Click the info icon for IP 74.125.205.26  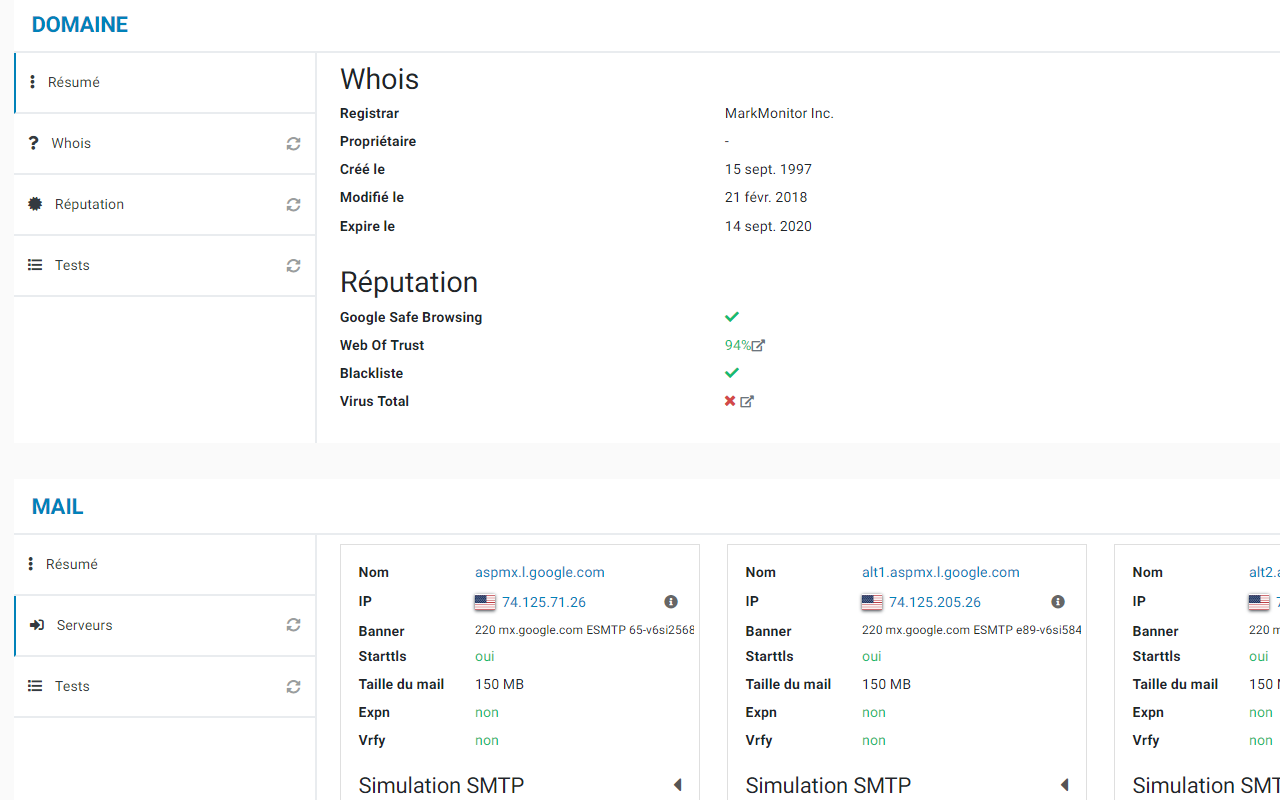coord(1058,602)
